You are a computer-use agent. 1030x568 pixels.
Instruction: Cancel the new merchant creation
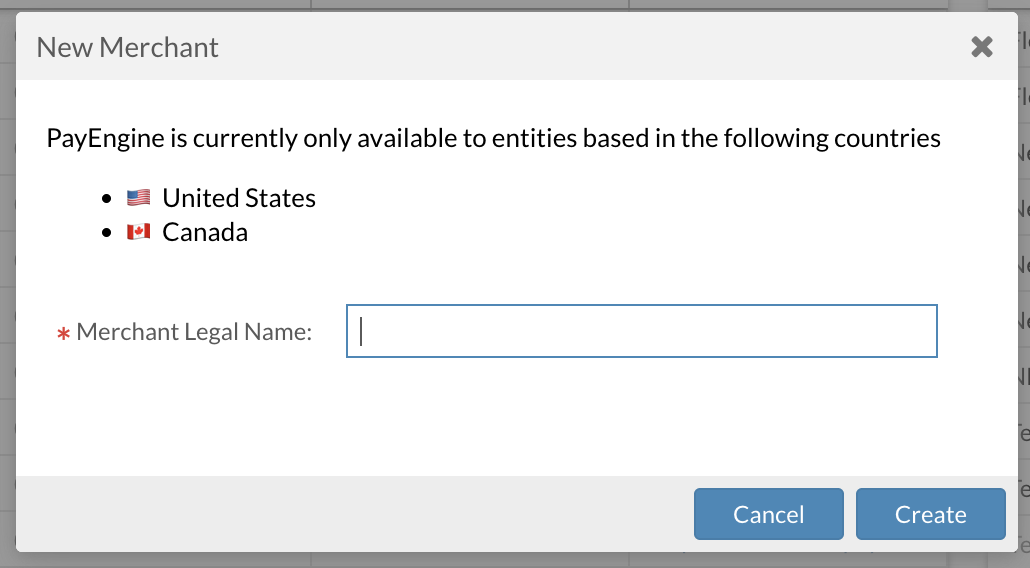pos(769,514)
